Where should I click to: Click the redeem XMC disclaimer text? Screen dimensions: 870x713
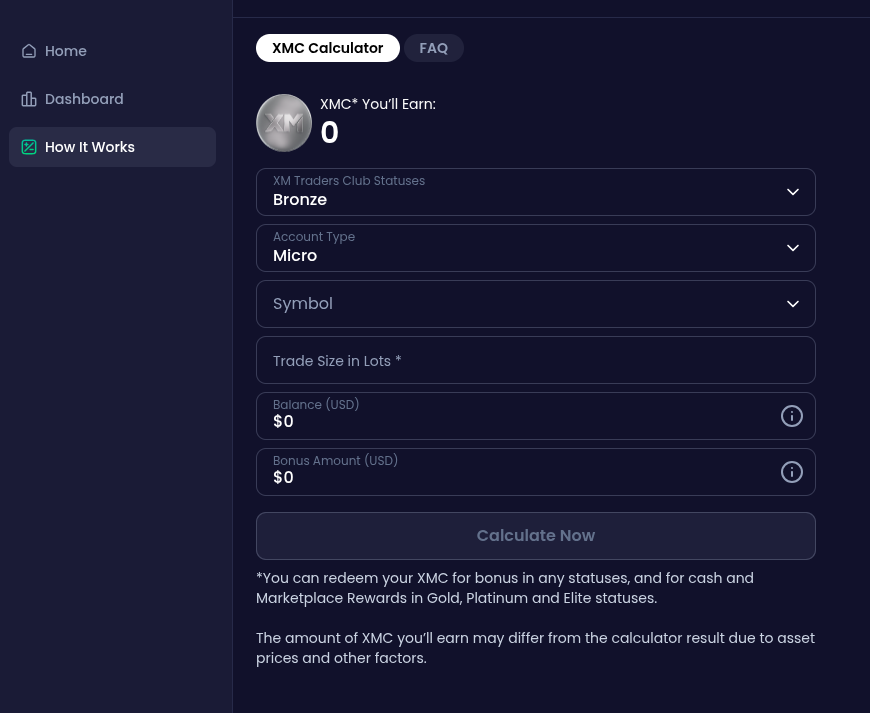click(x=505, y=588)
